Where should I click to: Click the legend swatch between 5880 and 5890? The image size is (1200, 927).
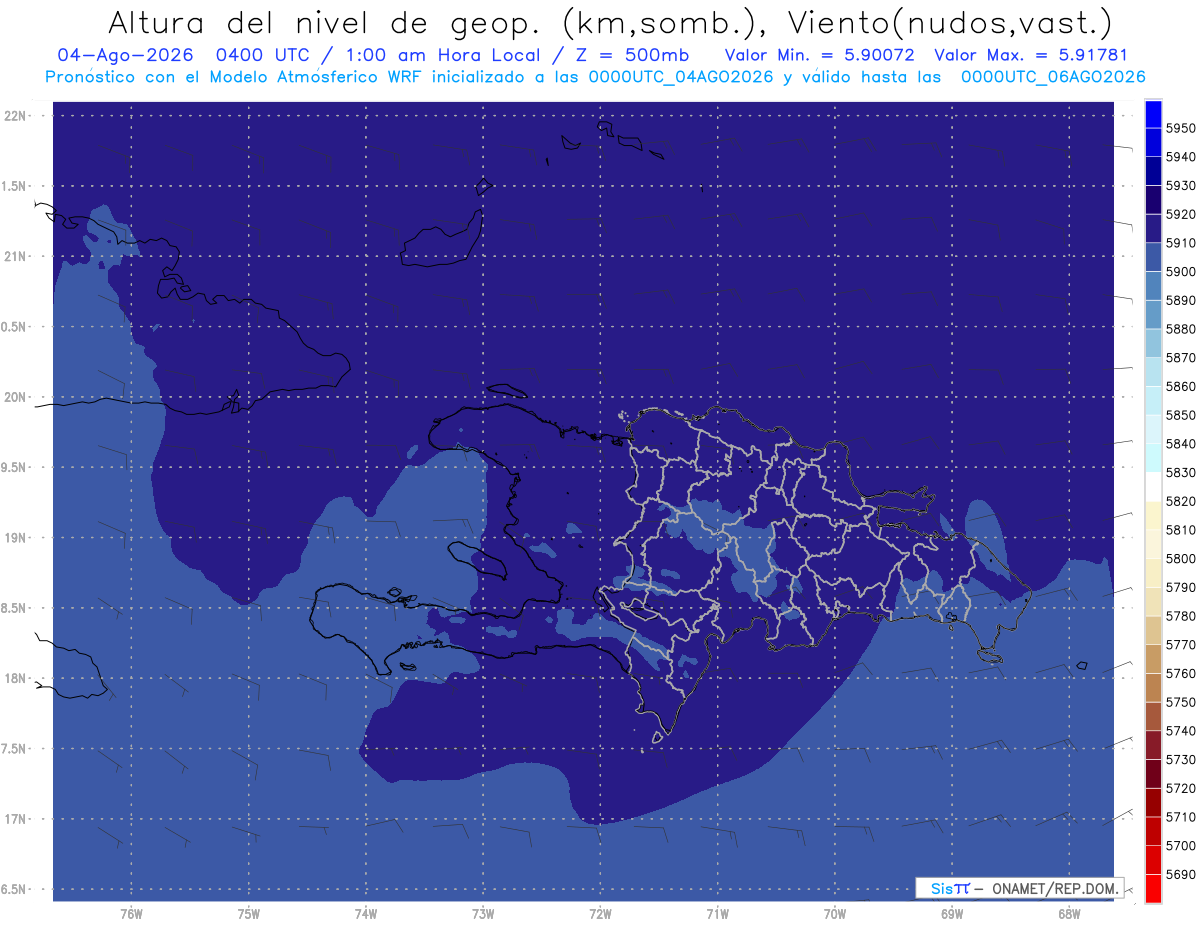pos(1153,315)
